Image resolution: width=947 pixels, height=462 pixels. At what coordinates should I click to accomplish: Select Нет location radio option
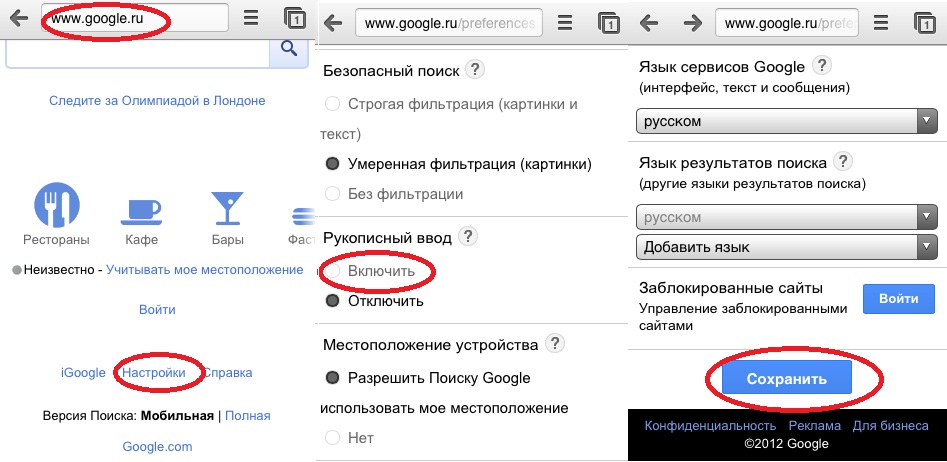click(332, 437)
